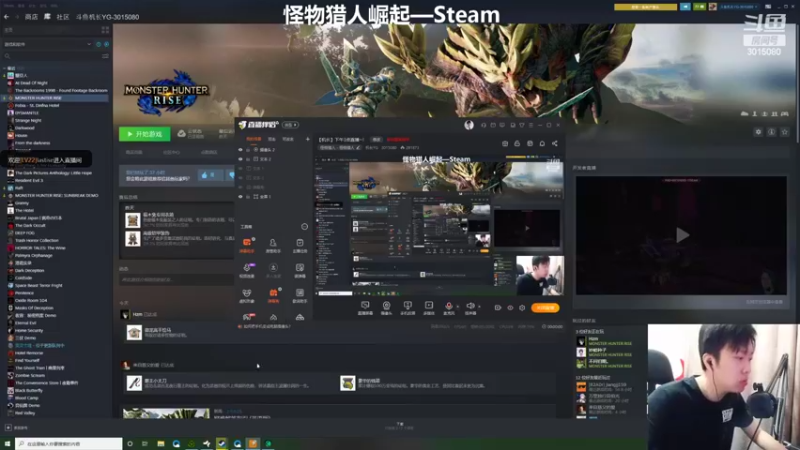Screen dimensions: 800x450
Task: Click the add a game plus icon
Action: click(x=8, y=428)
